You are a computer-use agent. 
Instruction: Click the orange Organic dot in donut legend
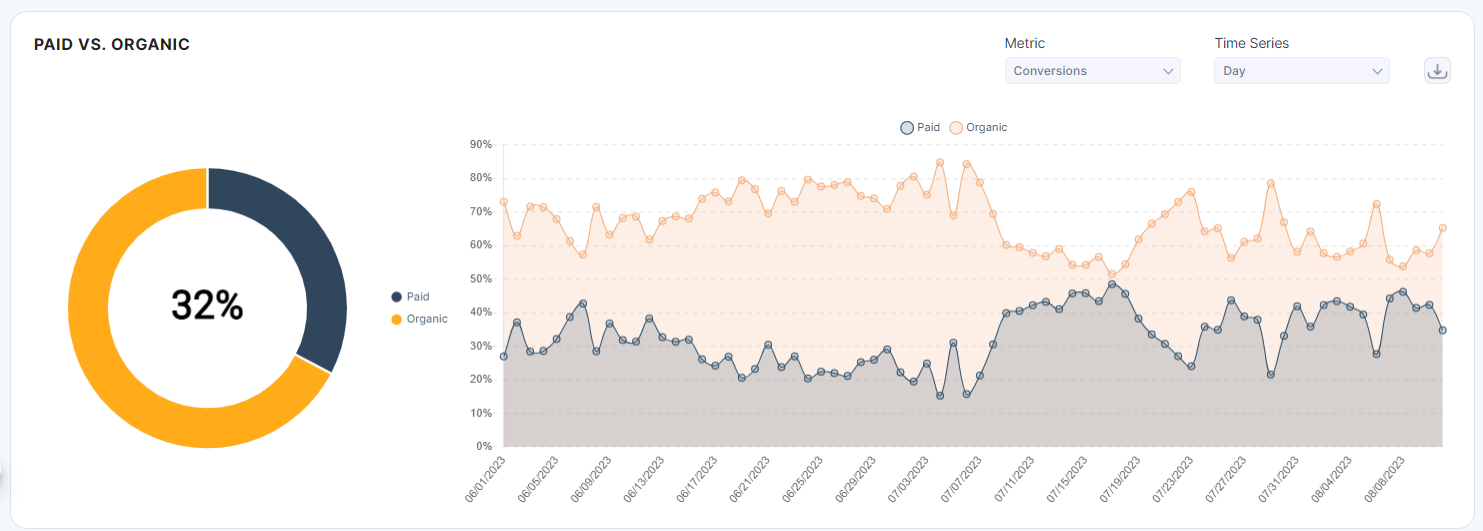click(x=397, y=319)
